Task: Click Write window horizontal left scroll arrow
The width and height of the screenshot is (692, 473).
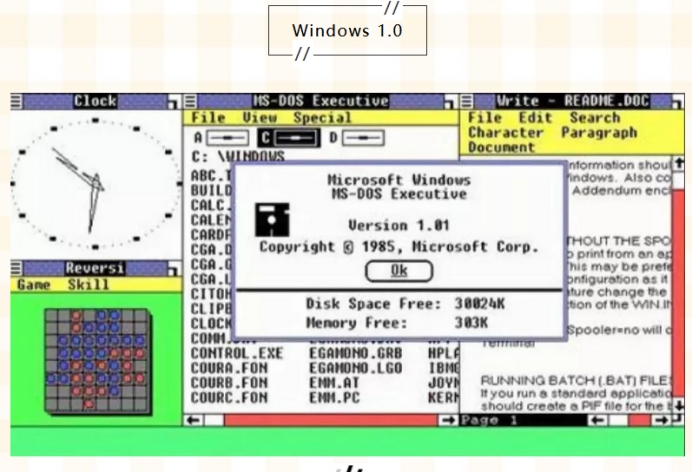Action: pos(598,420)
